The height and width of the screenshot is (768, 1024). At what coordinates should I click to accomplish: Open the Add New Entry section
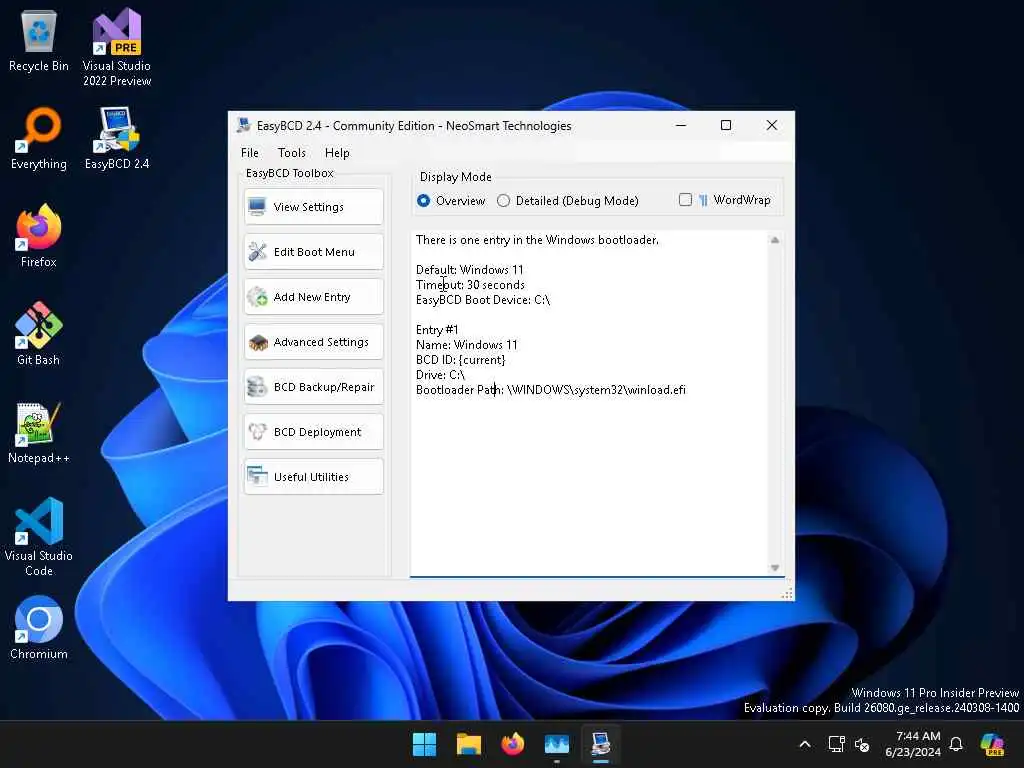314,297
